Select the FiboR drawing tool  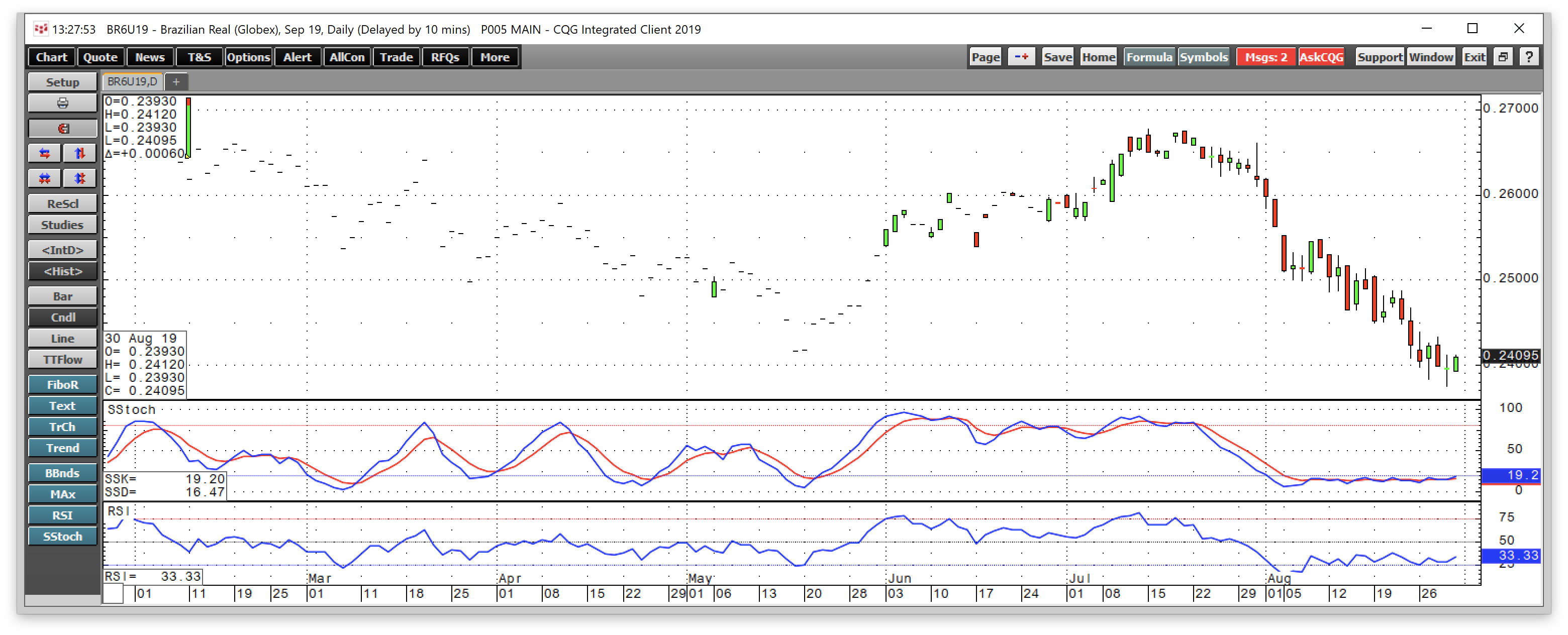click(62, 384)
